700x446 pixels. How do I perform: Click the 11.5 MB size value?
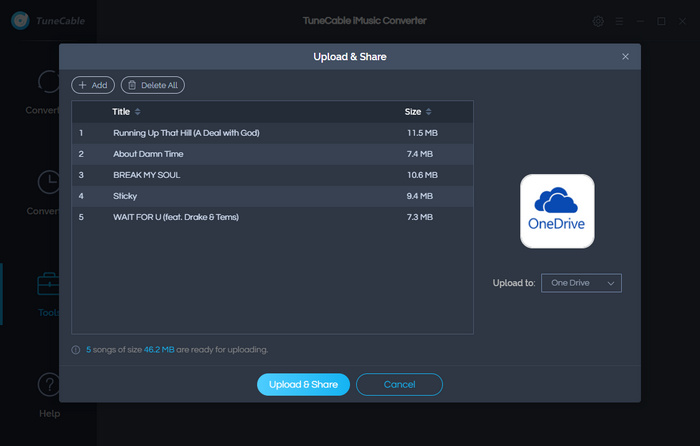(422, 133)
